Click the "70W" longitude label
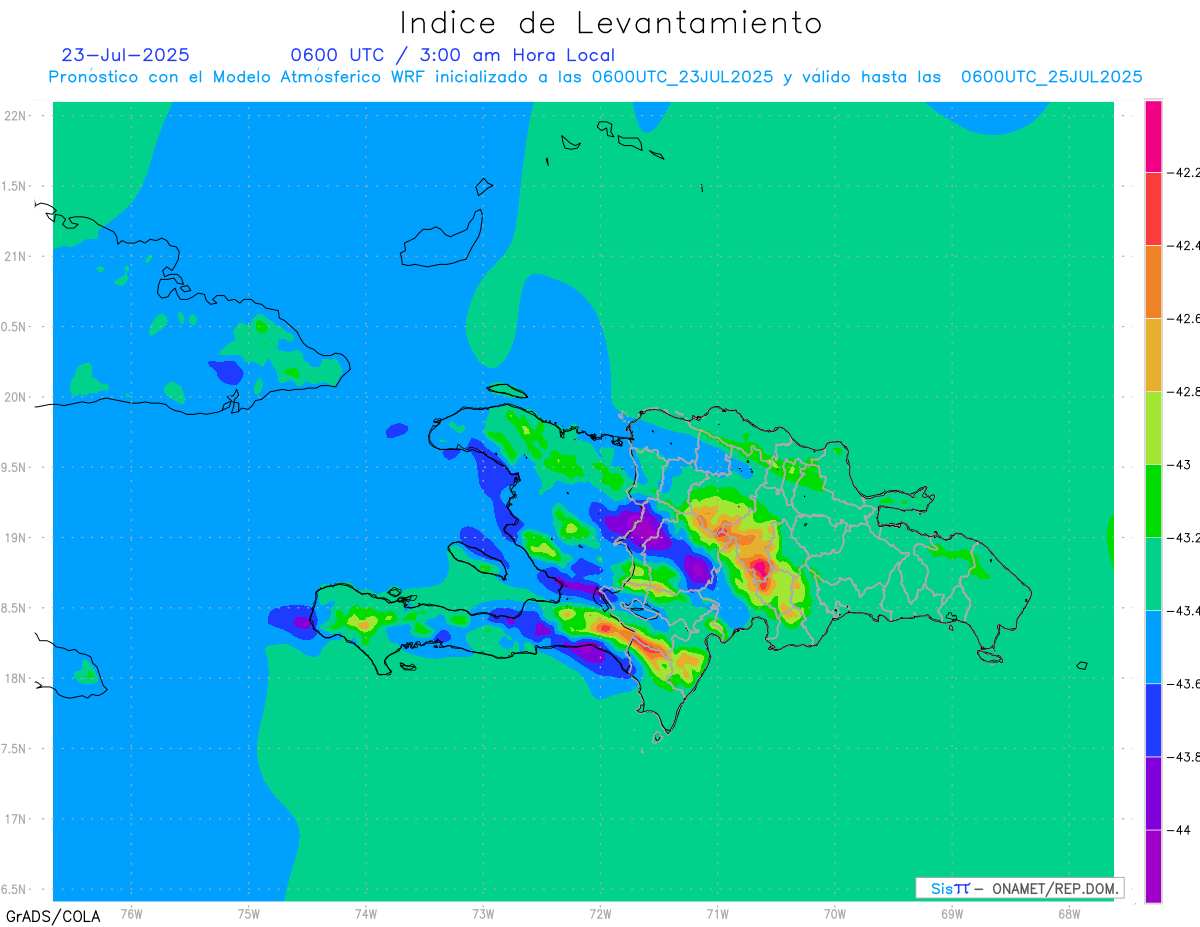The width and height of the screenshot is (1200, 927). [x=835, y=913]
